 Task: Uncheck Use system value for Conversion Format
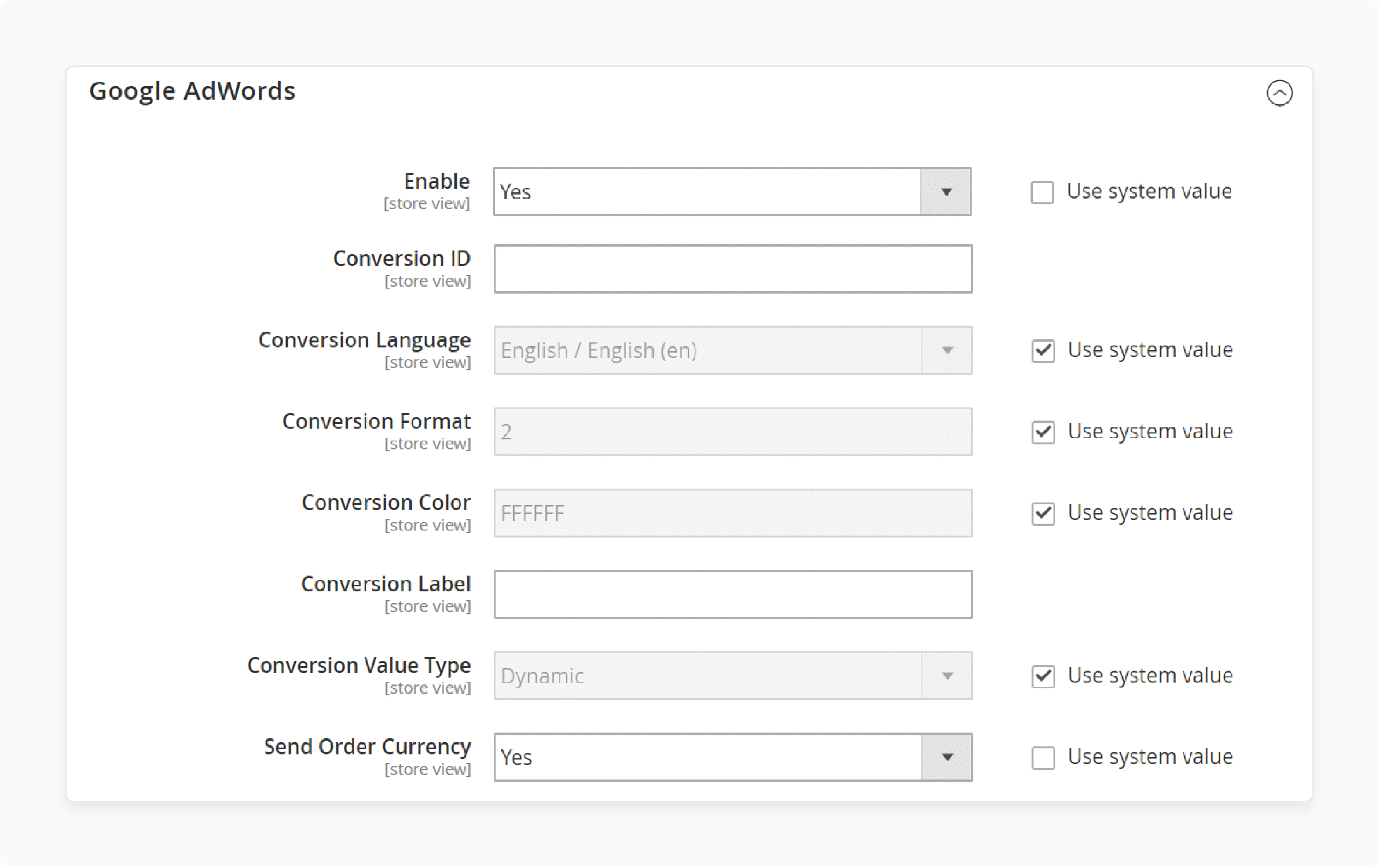coord(1043,432)
